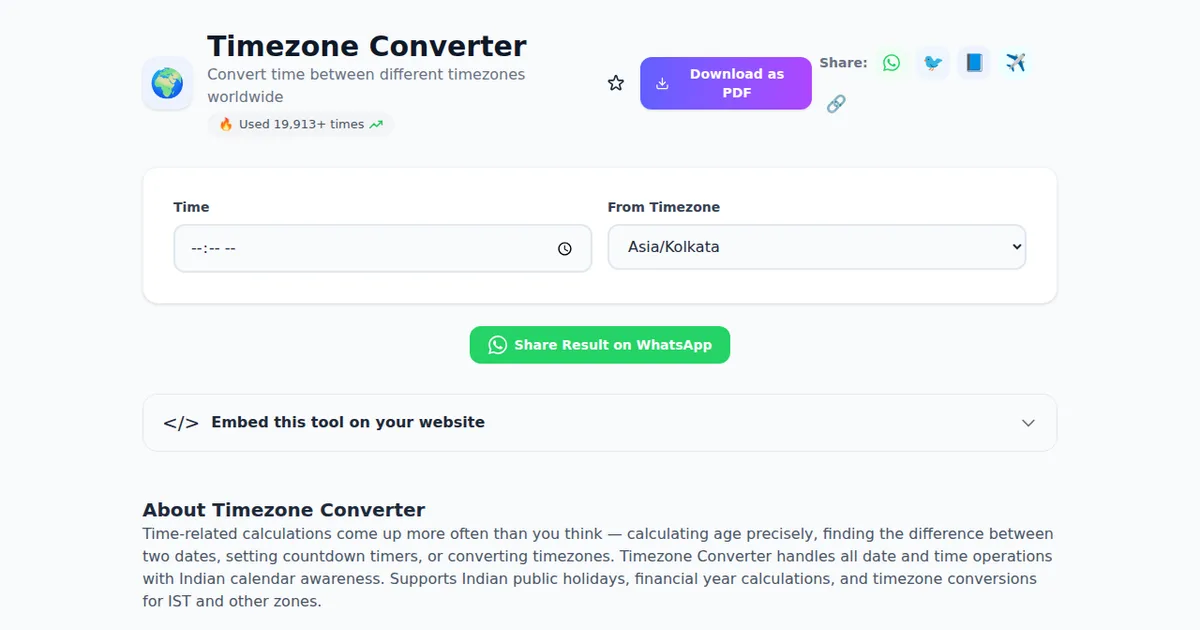Image resolution: width=1200 pixels, height=630 pixels.
Task: Click the star icon to bookmark the tool
Action: [615, 83]
